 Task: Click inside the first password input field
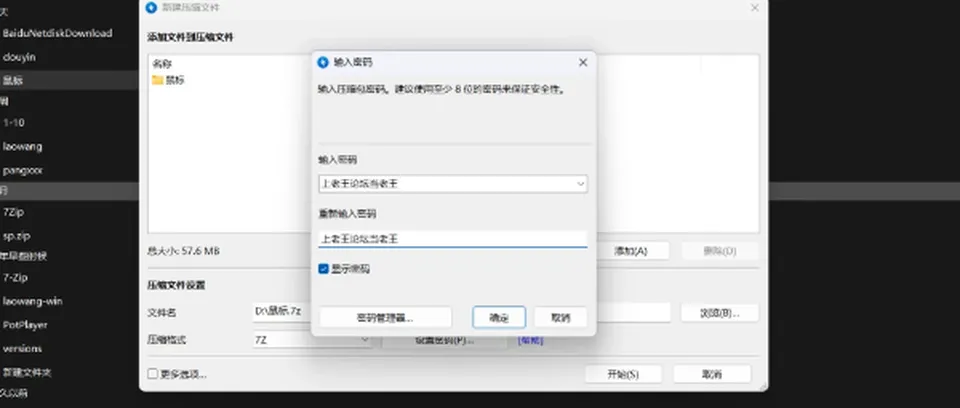click(x=453, y=184)
